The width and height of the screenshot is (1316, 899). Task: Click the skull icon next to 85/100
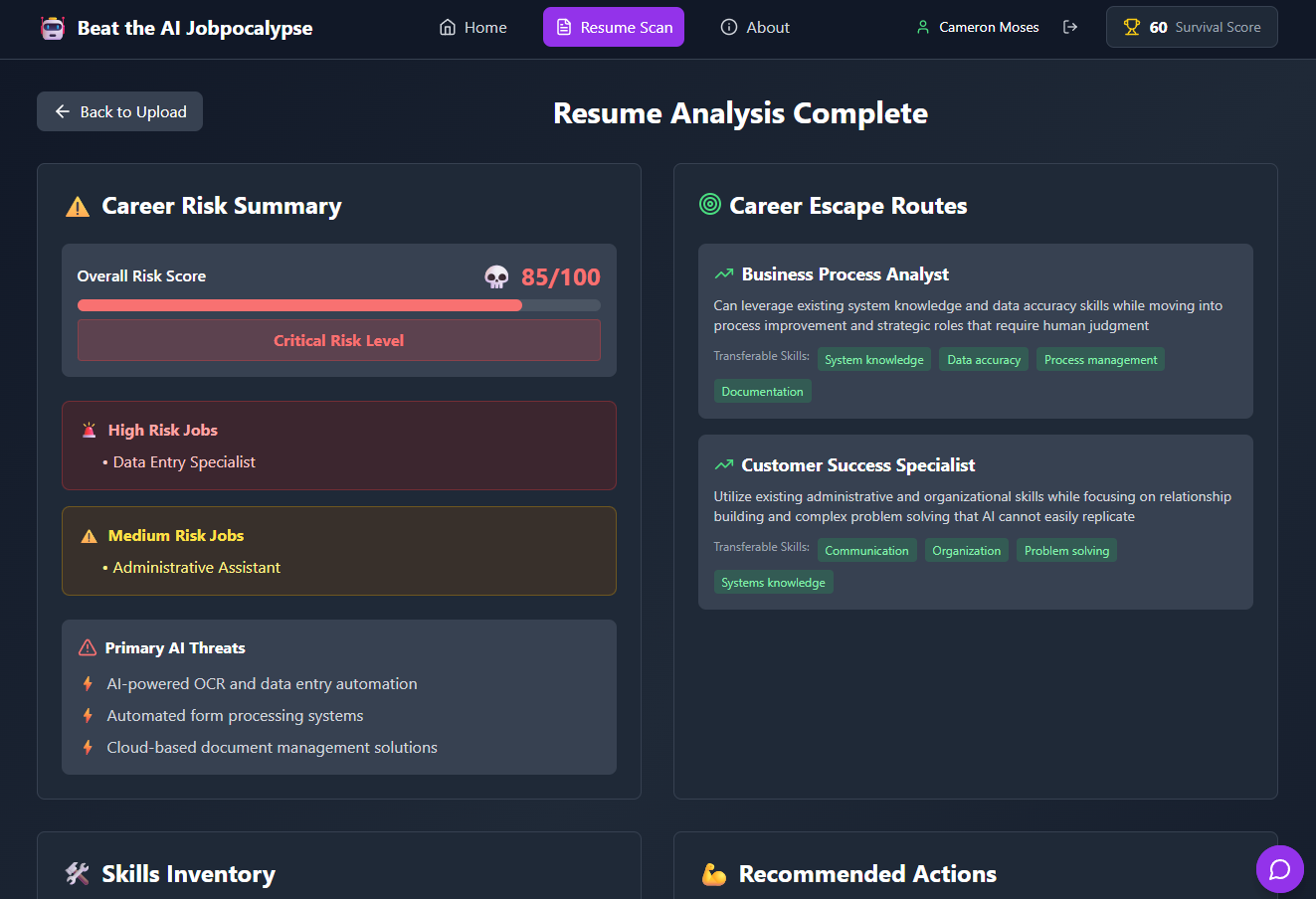496,277
